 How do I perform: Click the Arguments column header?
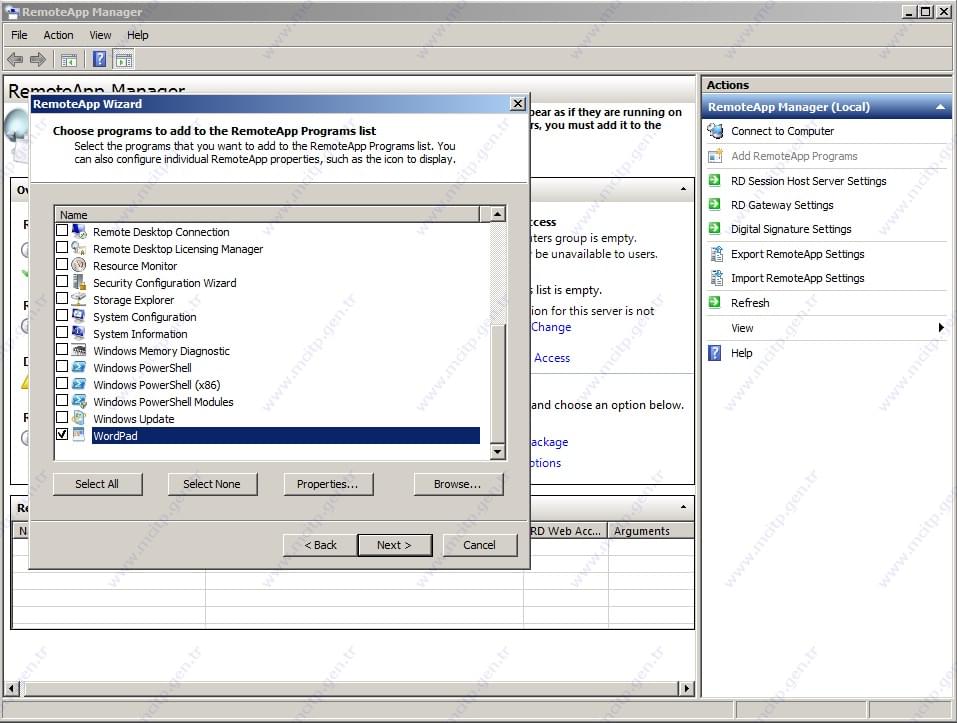pyautogui.click(x=651, y=531)
